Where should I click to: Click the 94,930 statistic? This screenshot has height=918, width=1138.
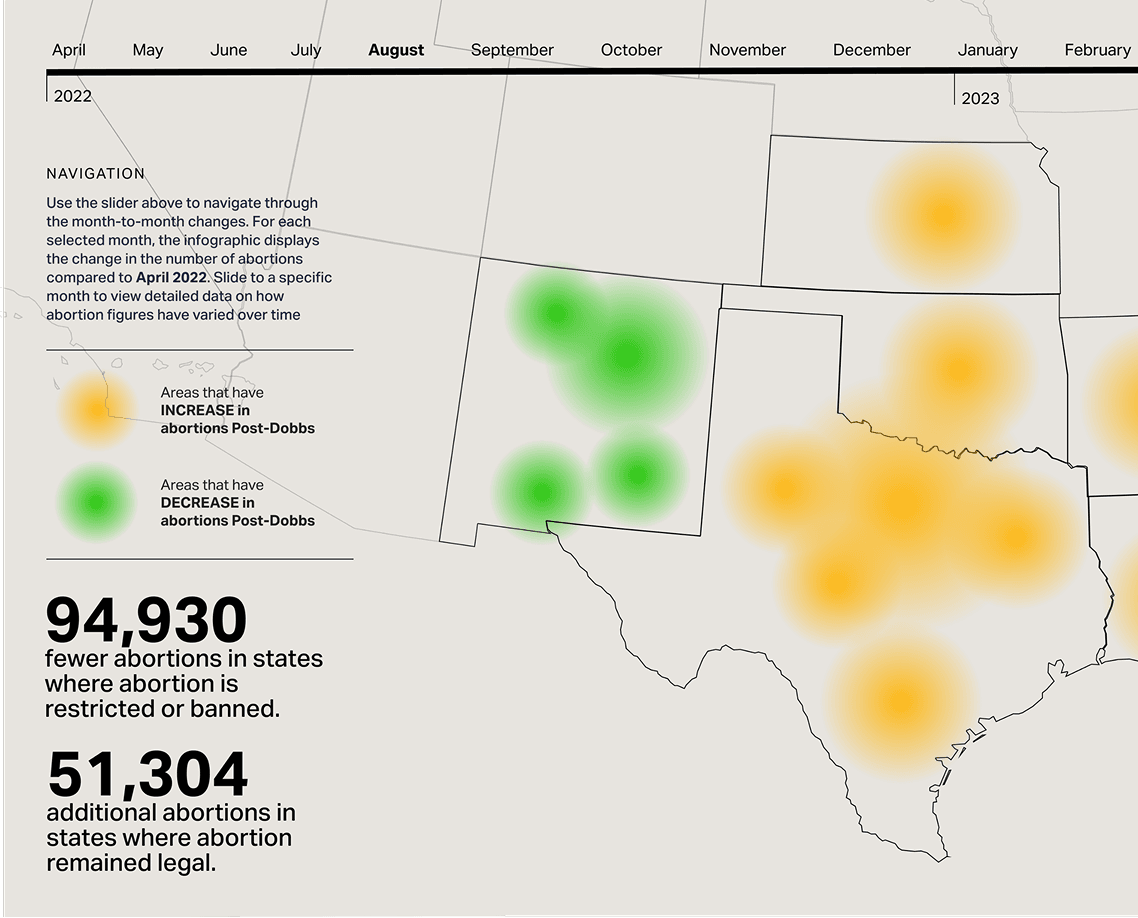point(147,620)
